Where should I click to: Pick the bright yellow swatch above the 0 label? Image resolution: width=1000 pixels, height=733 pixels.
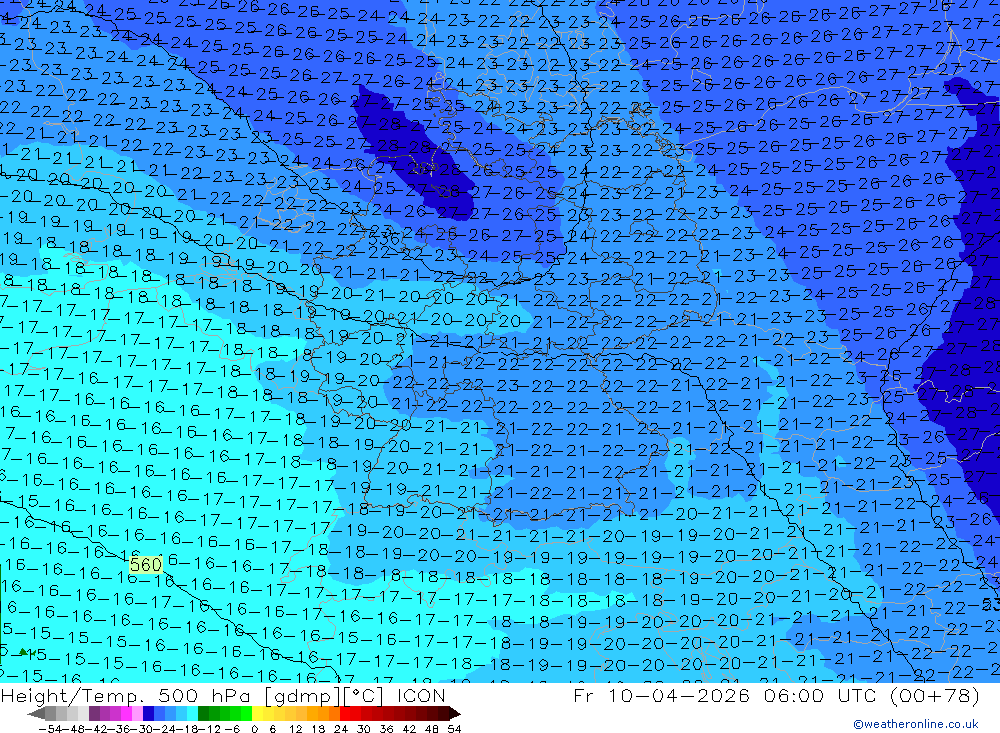[258, 713]
